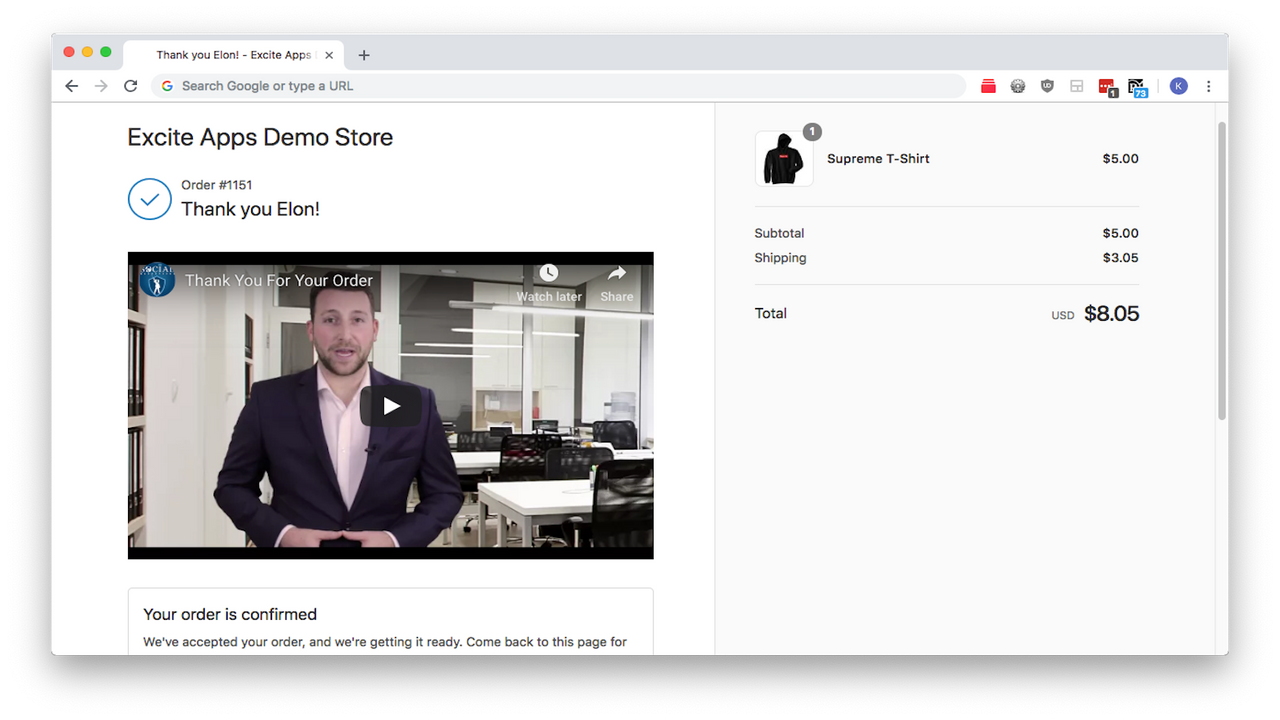The image size is (1280, 720).
Task: Click the Supreme T-Shirt product thumbnail
Action: point(784,158)
